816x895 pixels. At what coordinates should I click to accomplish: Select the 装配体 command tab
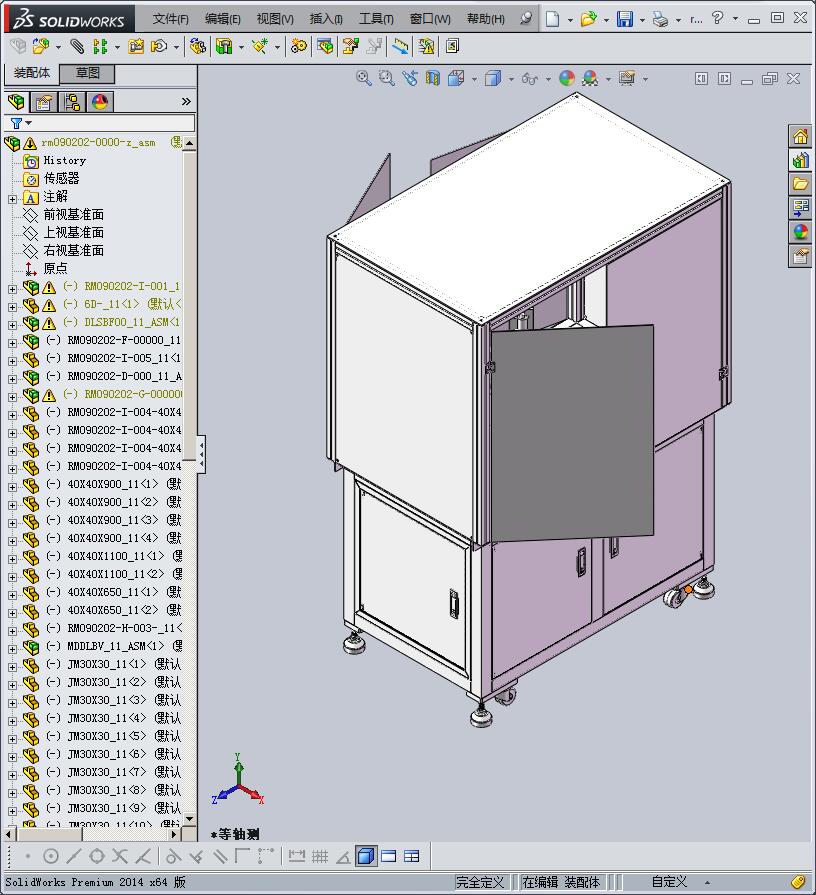pos(32,73)
